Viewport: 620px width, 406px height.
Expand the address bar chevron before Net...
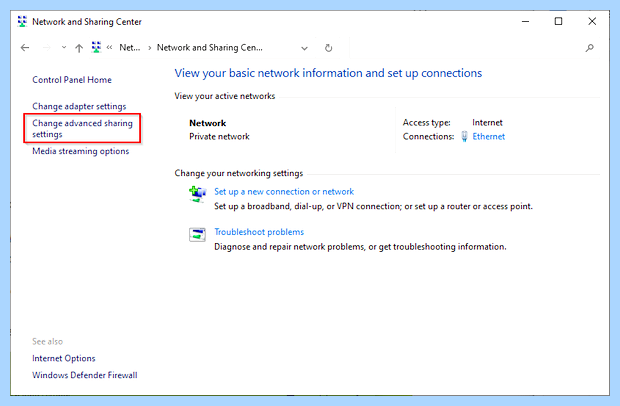(x=110, y=47)
